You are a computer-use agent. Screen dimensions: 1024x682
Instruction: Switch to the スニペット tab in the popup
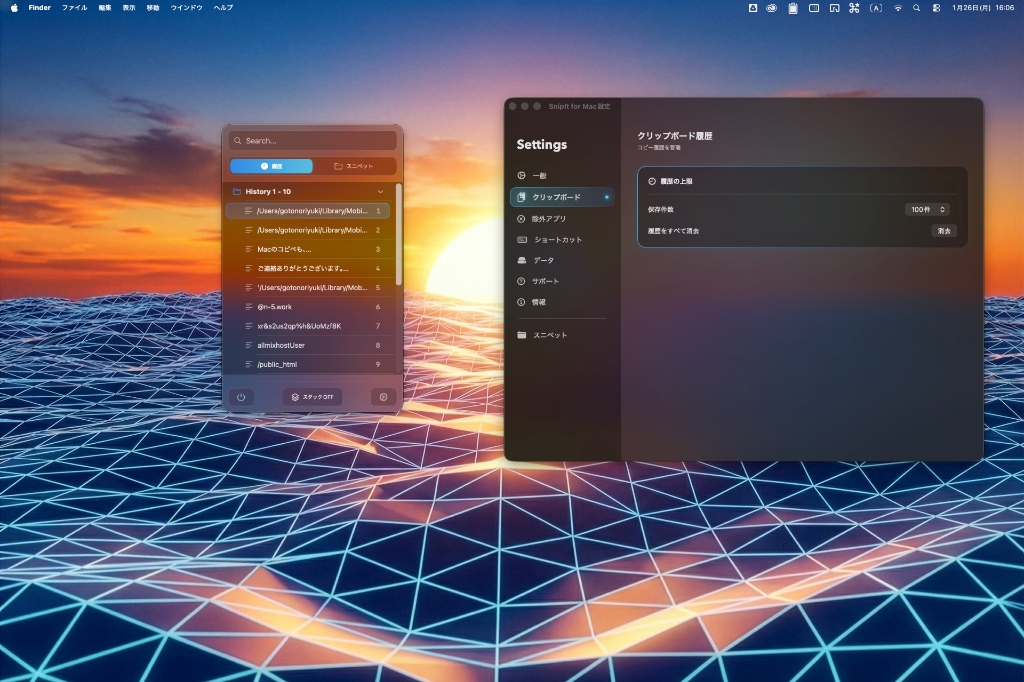coord(356,165)
